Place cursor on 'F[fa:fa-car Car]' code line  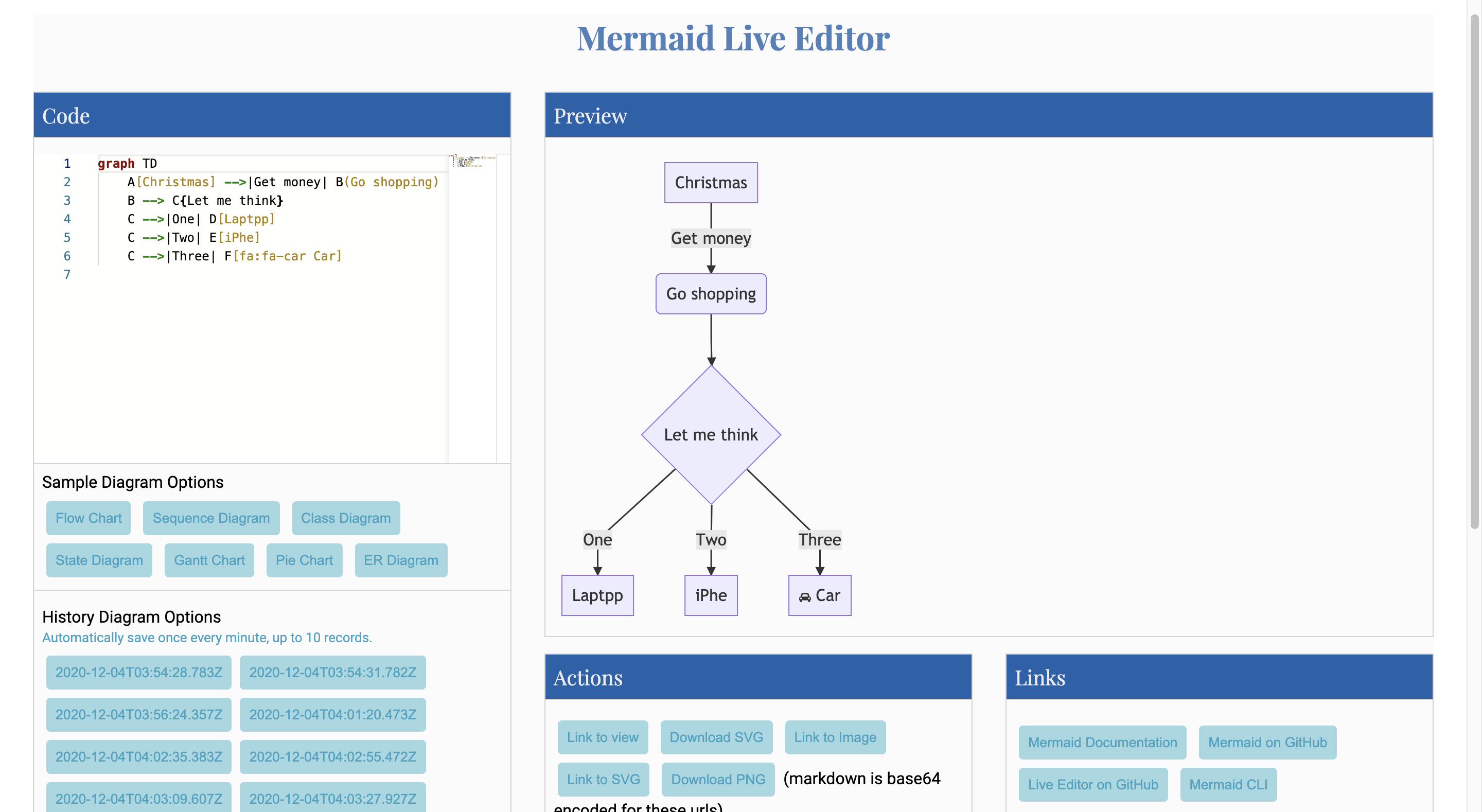tap(235, 256)
